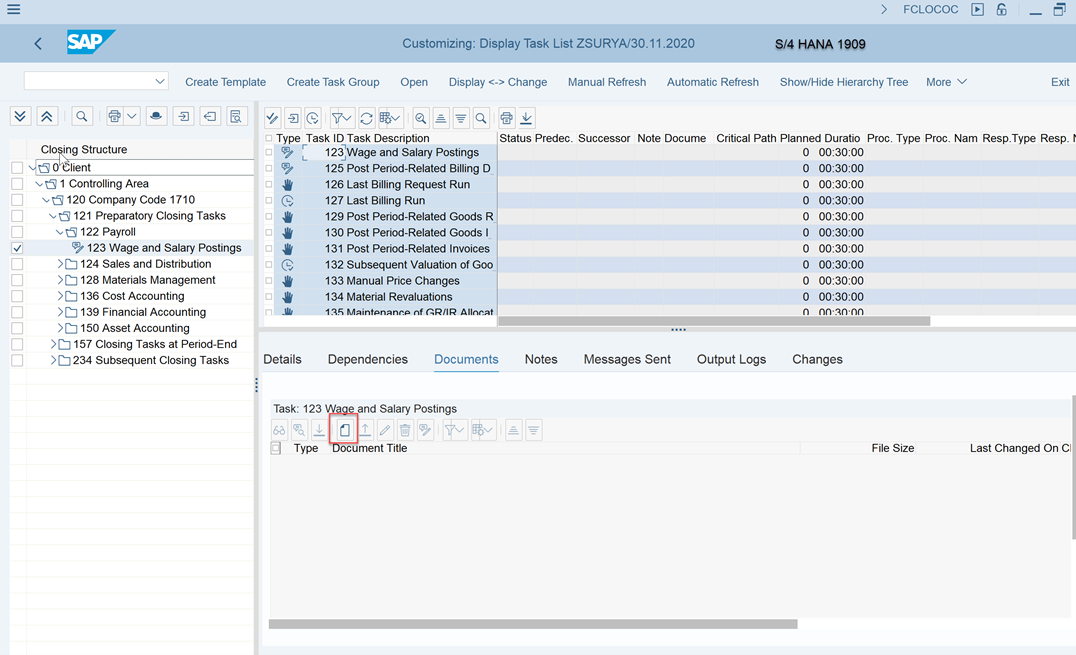This screenshot has height=655, width=1076.
Task: Click the search icon in the Closing Structure toolbar
Action: (x=82, y=117)
